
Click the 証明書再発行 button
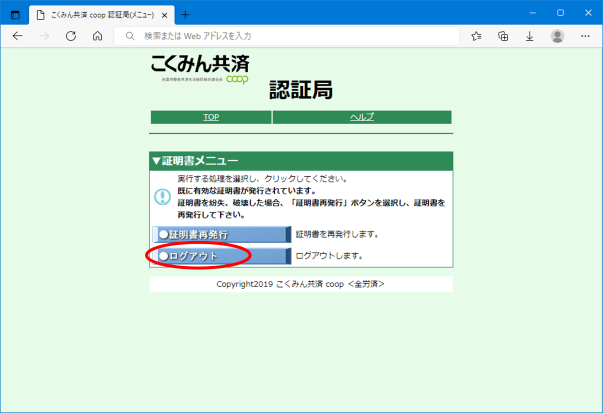[x=222, y=235]
